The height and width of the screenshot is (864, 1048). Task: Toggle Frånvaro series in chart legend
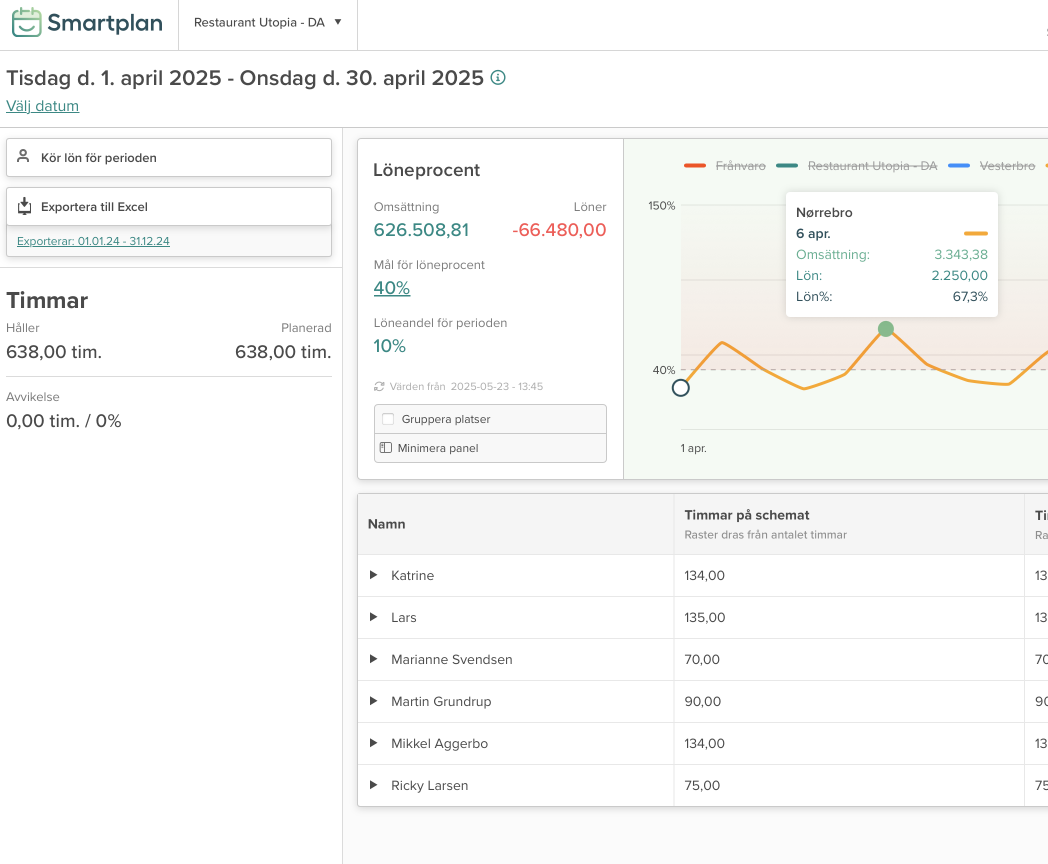point(725,166)
